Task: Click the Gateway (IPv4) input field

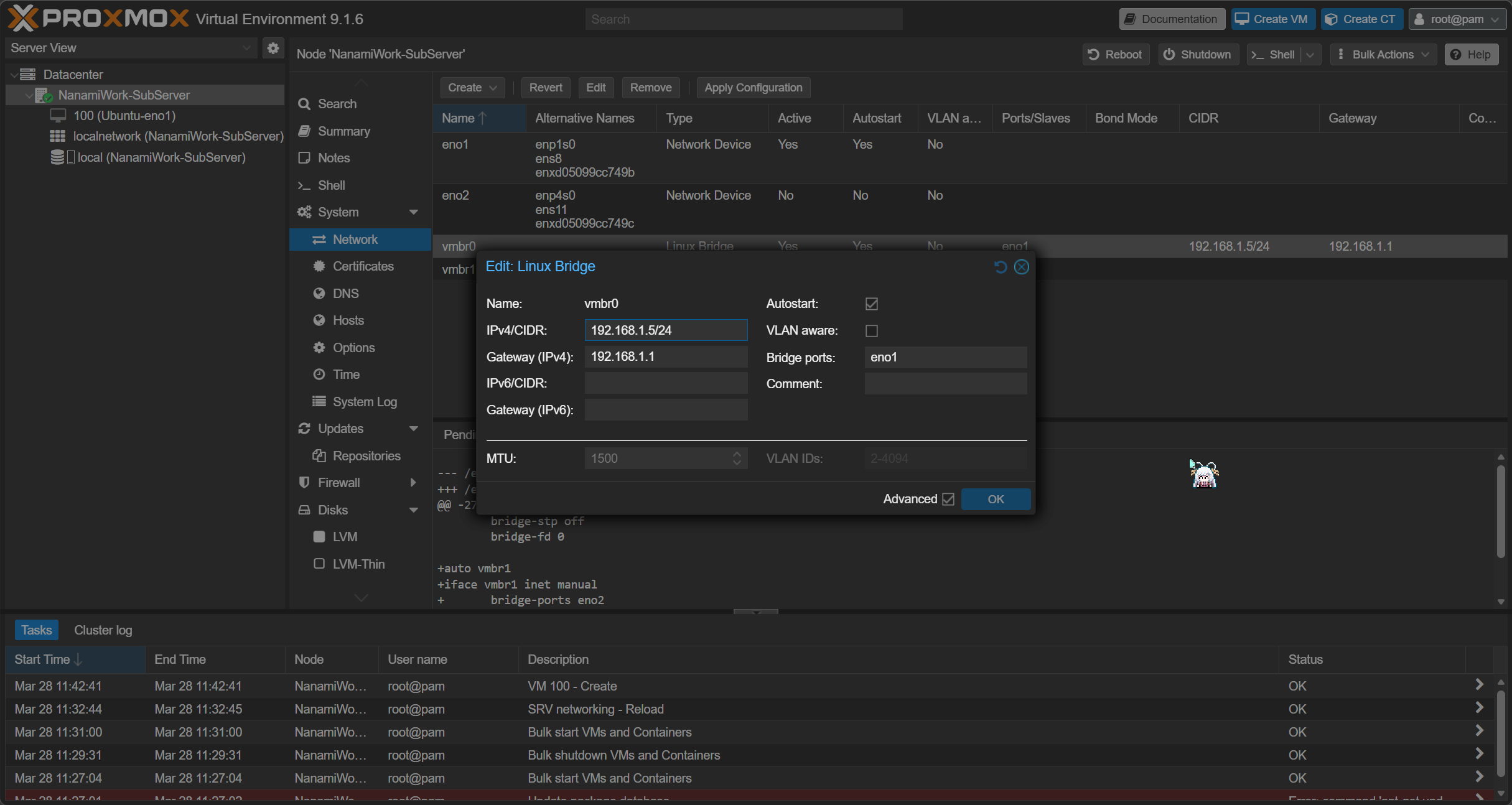Action: (666, 357)
